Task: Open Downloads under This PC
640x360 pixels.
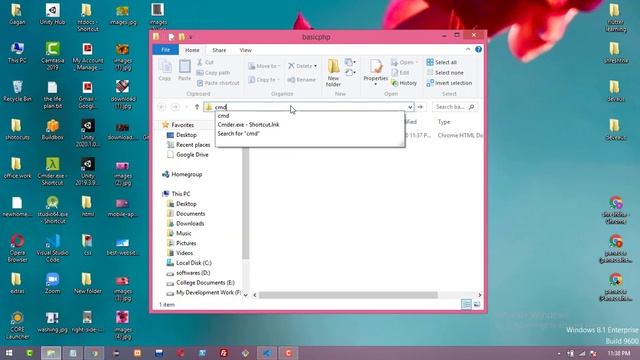Action: click(x=190, y=223)
